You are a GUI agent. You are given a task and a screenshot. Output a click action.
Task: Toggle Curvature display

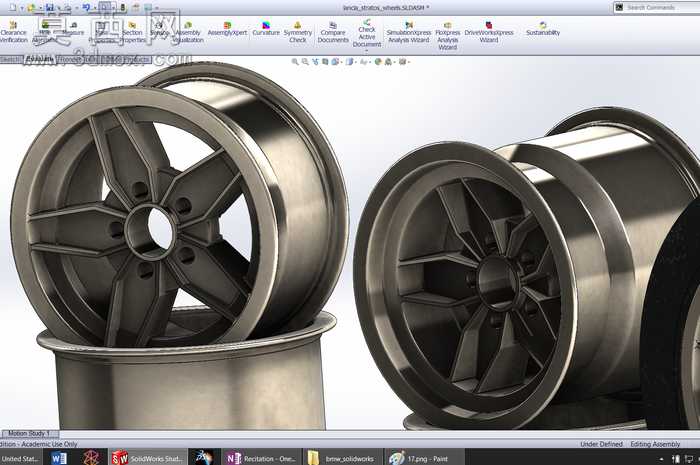click(266, 29)
